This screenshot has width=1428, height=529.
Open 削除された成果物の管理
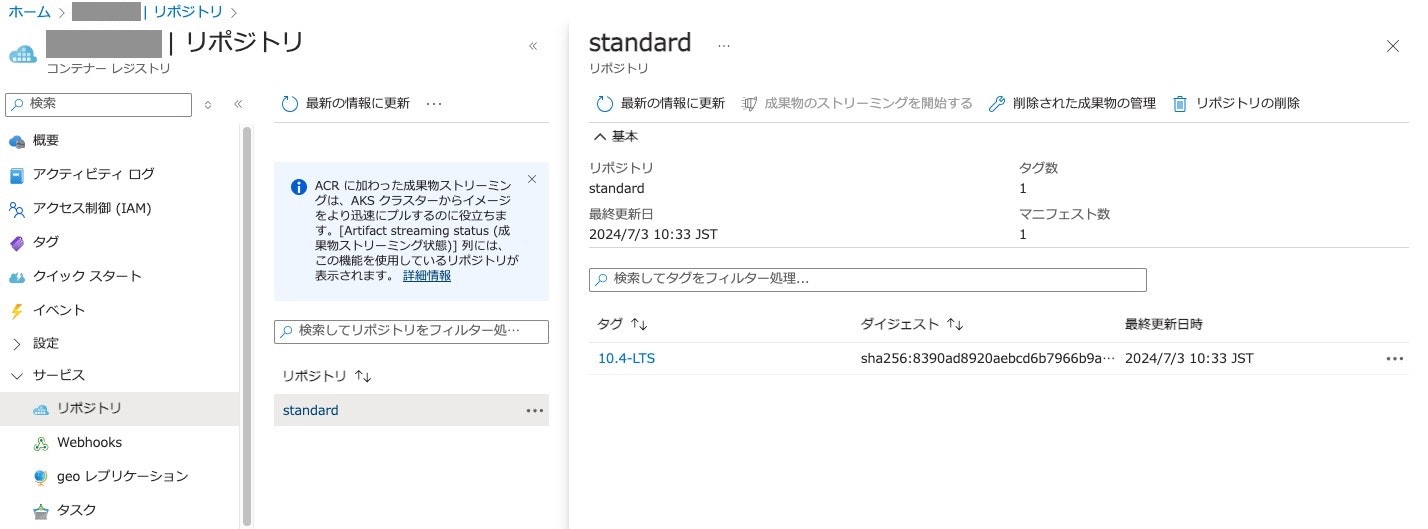coord(1072,103)
